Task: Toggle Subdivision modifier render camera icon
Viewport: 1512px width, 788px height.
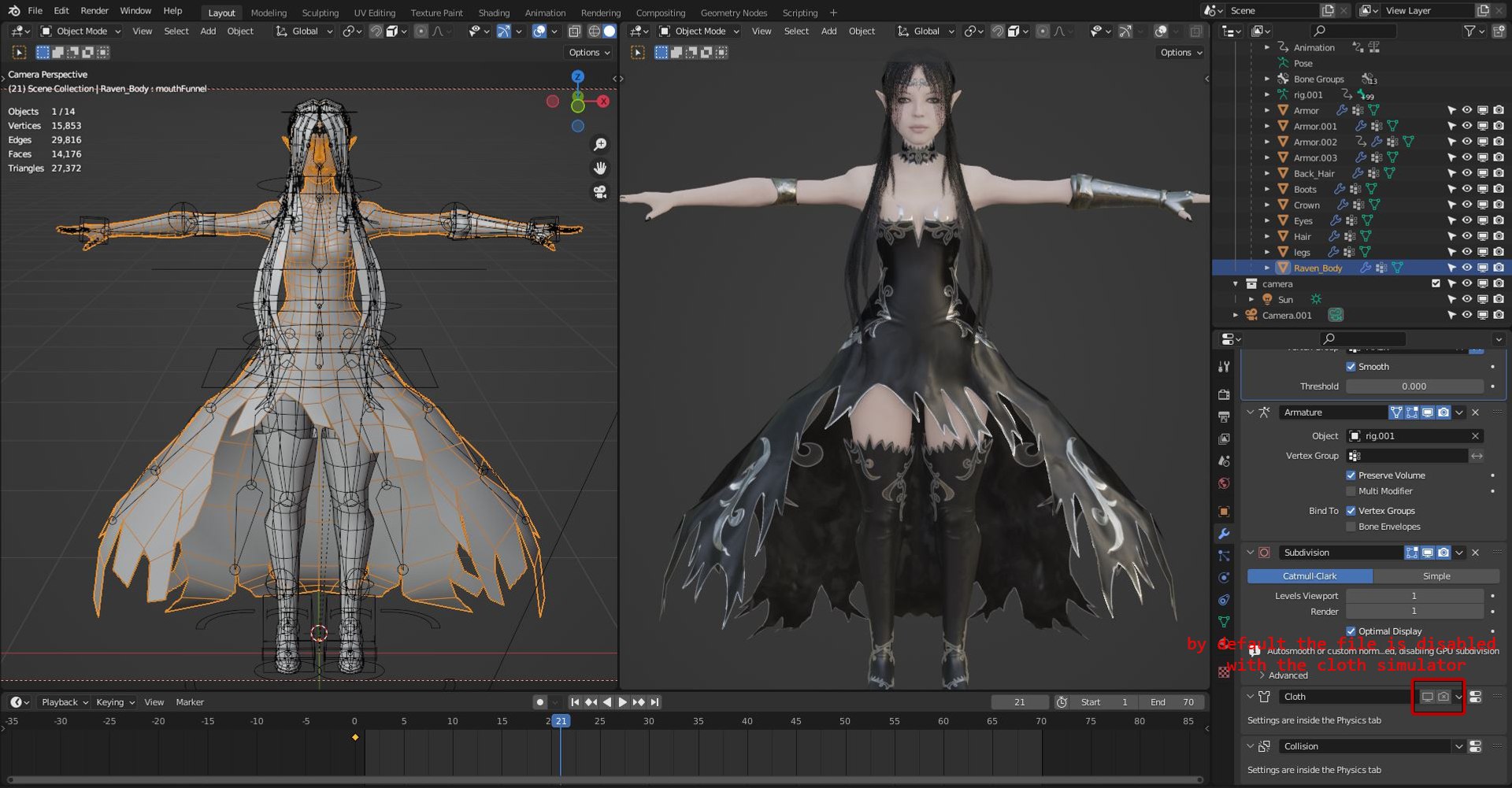Action: pos(1443,553)
